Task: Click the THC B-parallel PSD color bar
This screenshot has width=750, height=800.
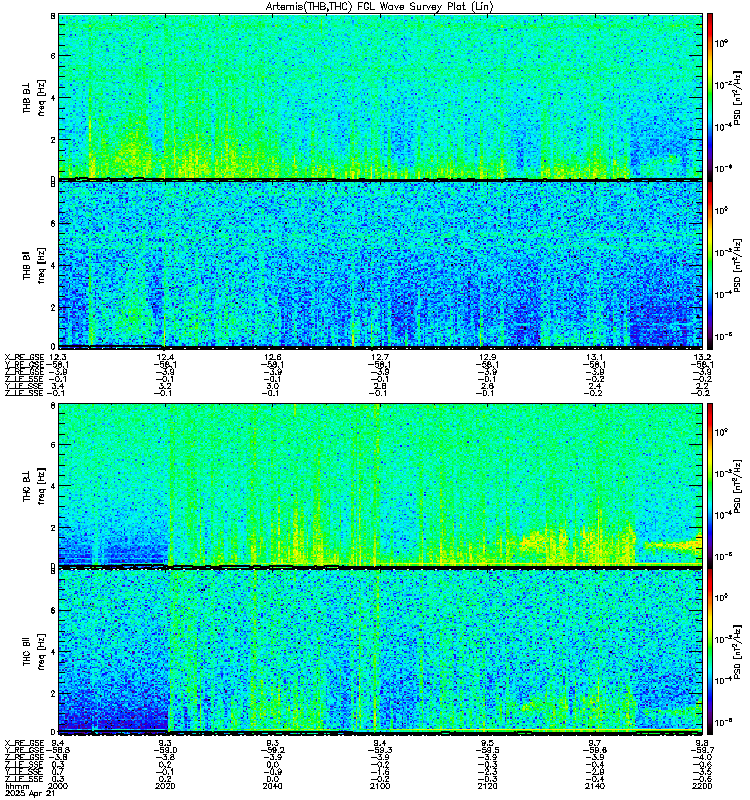Action: (x=710, y=651)
